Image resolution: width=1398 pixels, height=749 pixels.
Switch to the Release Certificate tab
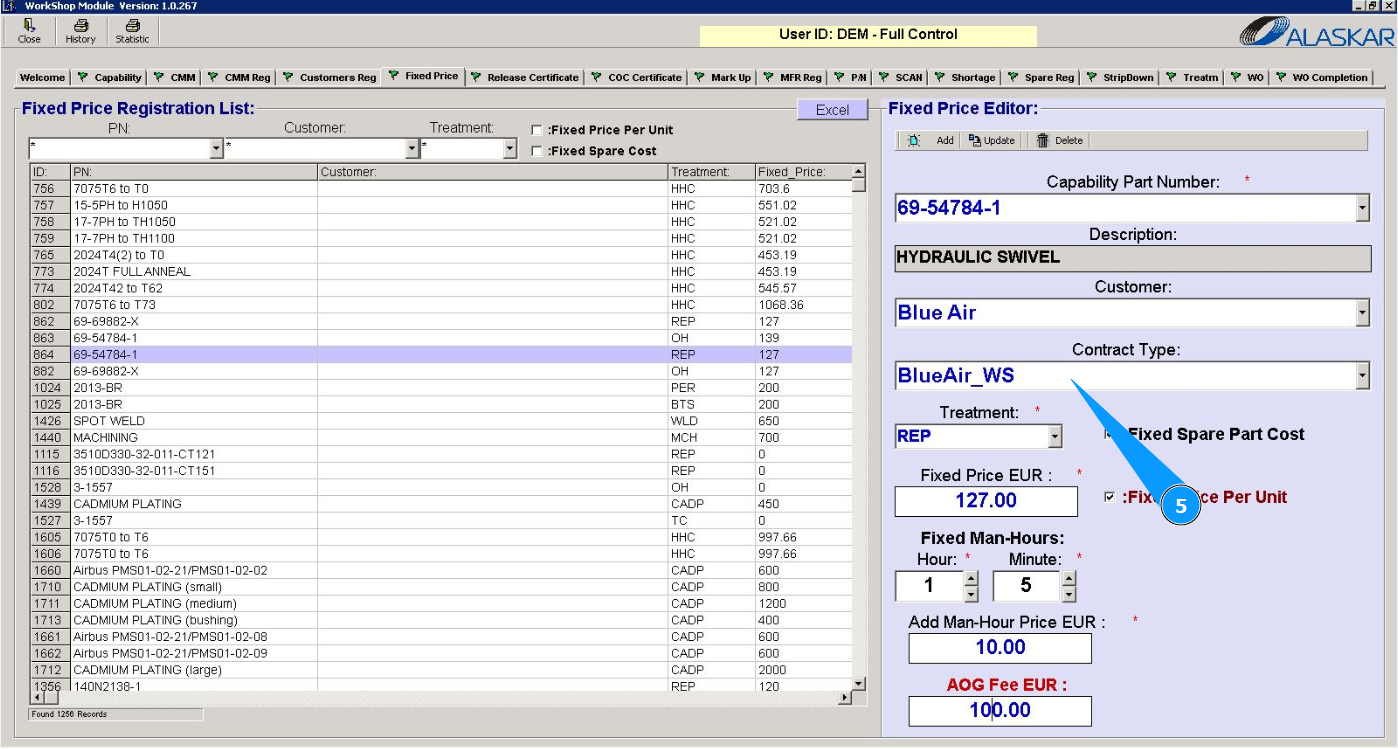pyautogui.click(x=532, y=77)
